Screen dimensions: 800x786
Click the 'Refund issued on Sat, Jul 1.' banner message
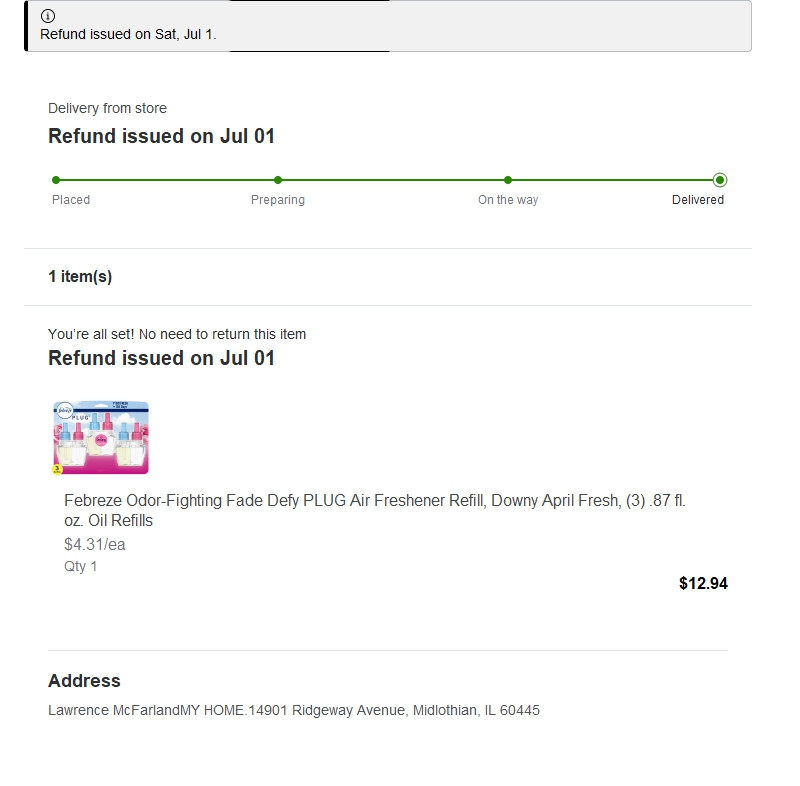tap(128, 34)
